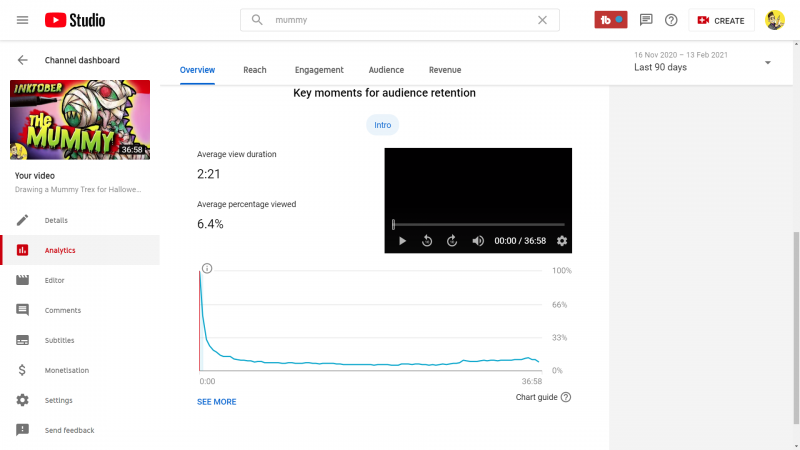Switch to the Engagement tab
Screen dimensions: 800x450
coord(319,70)
